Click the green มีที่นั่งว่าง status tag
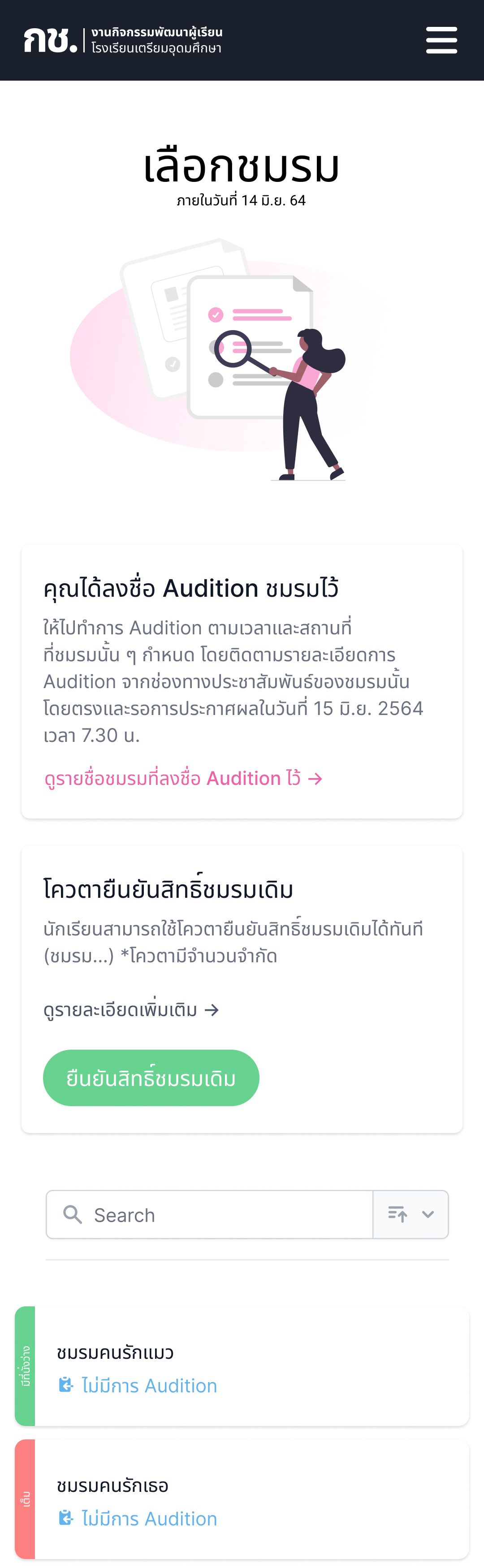The width and height of the screenshot is (484, 1568). pyautogui.click(x=25, y=1366)
